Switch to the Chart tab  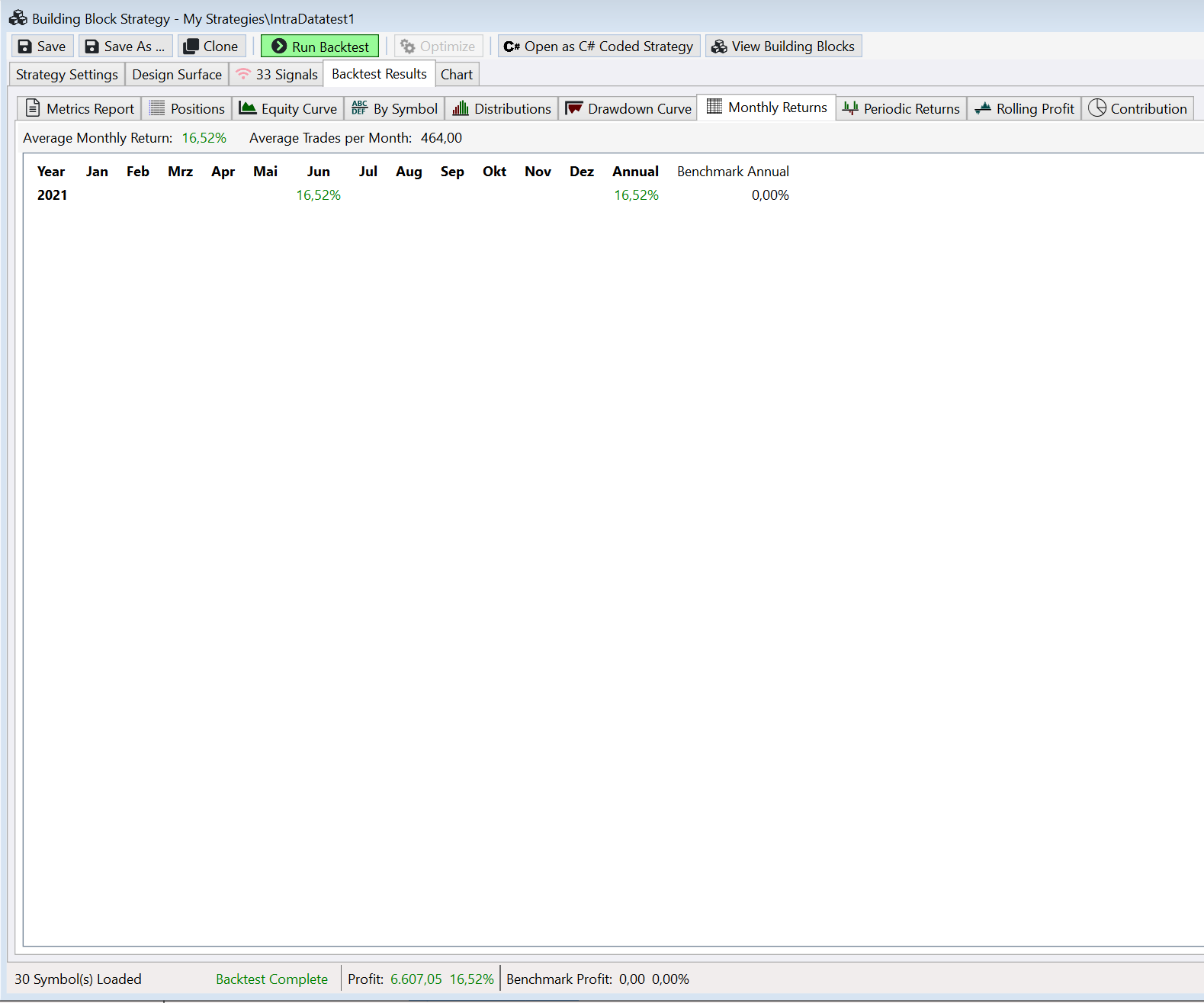(457, 75)
